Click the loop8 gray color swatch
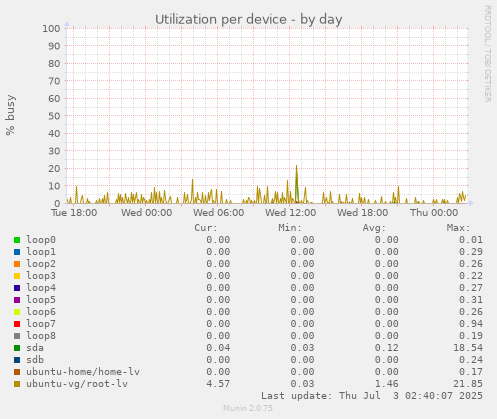This screenshot has width=497, height=419. pos(17,336)
